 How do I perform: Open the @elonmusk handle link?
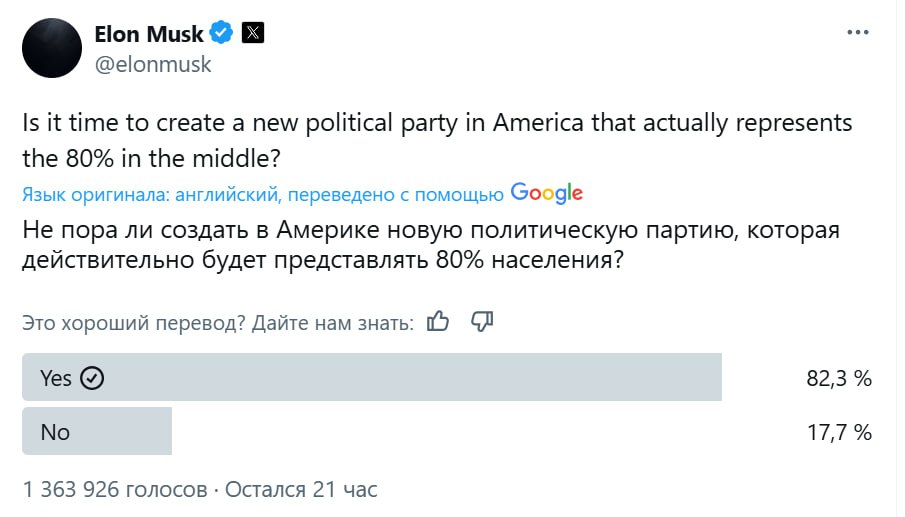click(153, 64)
